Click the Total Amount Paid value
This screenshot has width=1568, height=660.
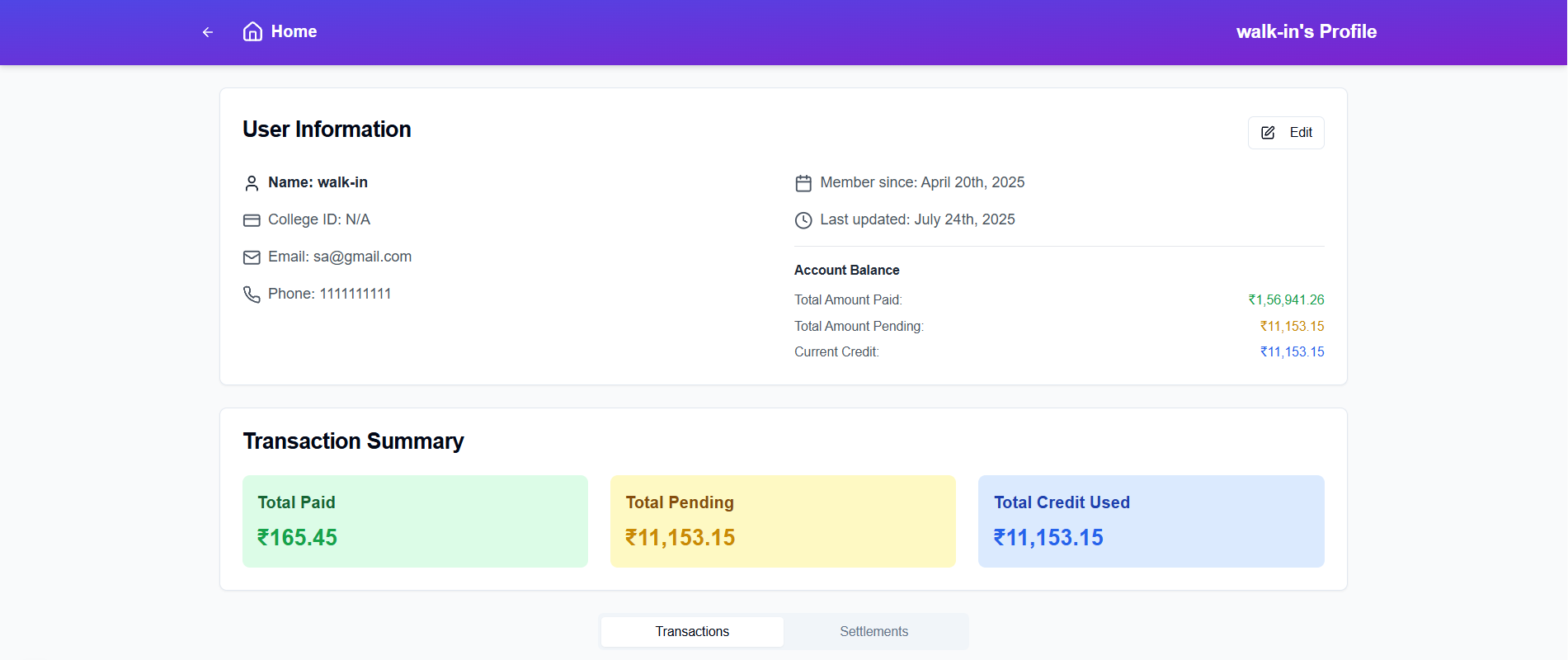(1286, 299)
